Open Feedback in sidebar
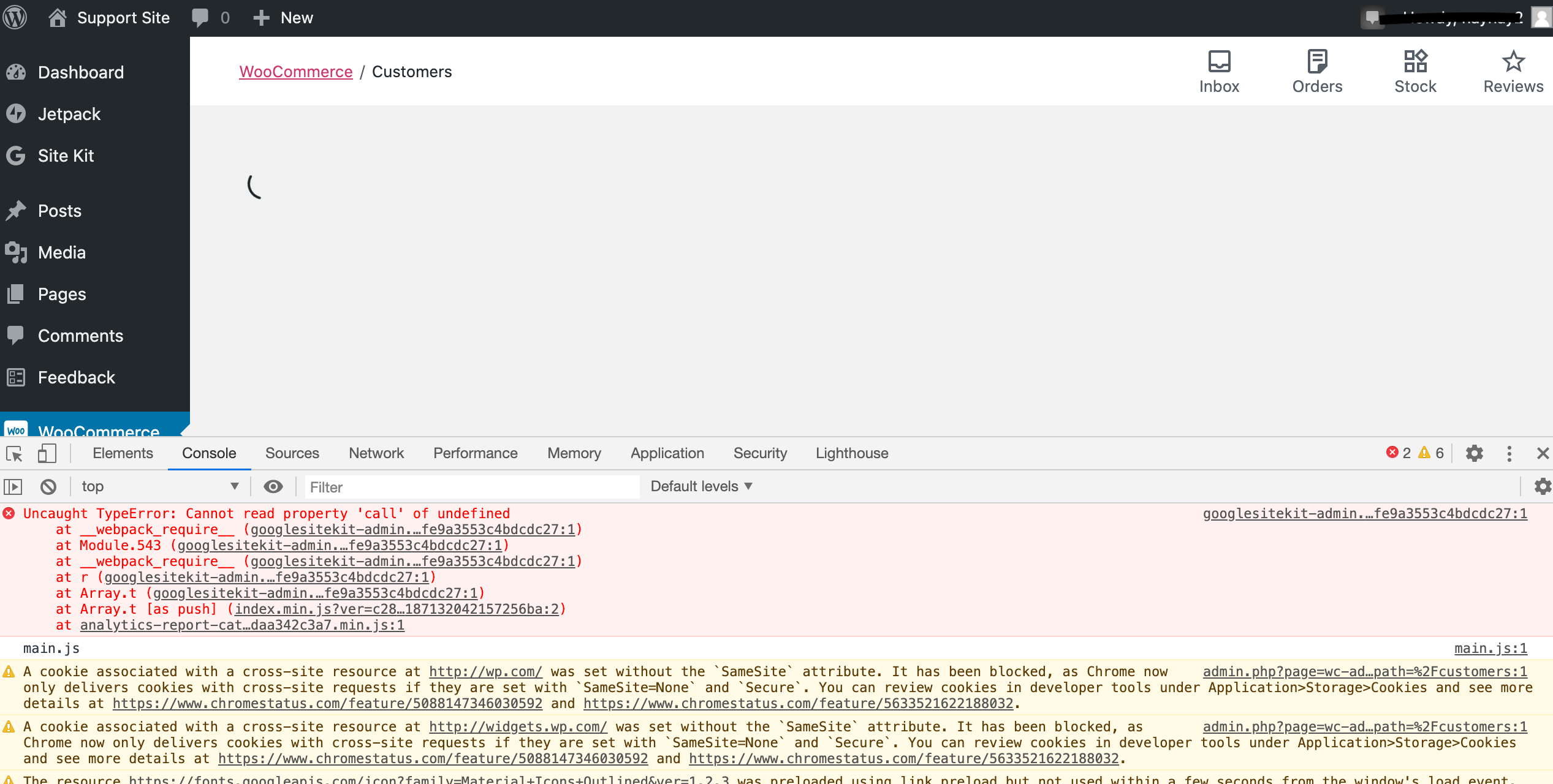 77,377
